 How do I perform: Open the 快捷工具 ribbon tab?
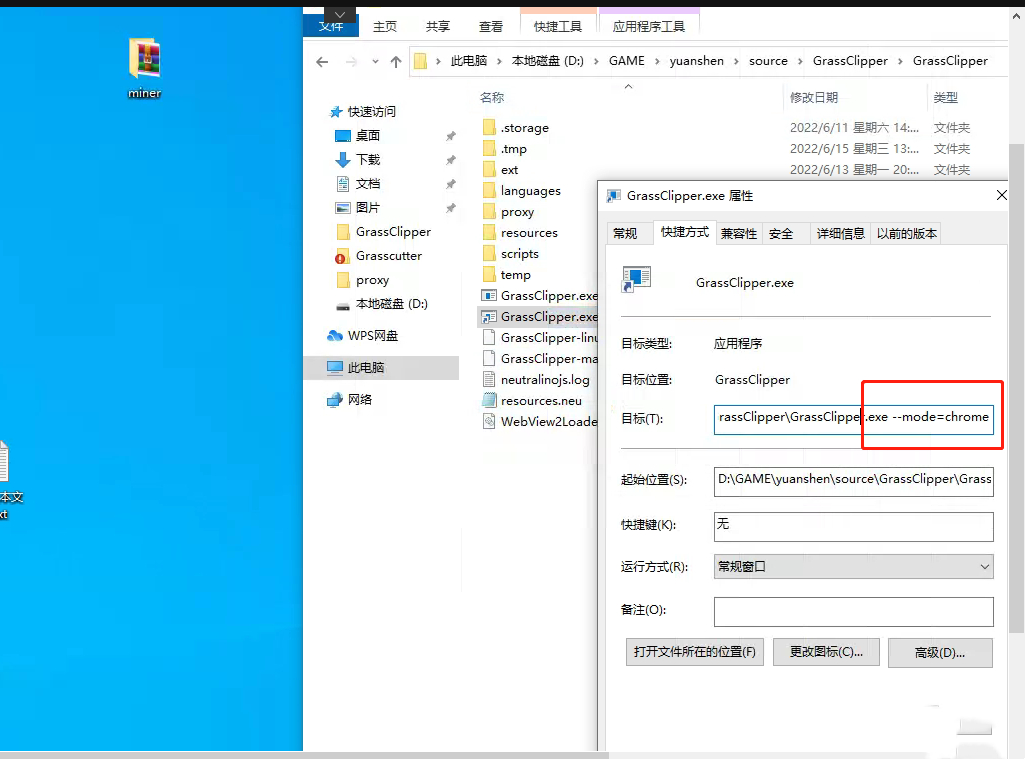pyautogui.click(x=558, y=26)
